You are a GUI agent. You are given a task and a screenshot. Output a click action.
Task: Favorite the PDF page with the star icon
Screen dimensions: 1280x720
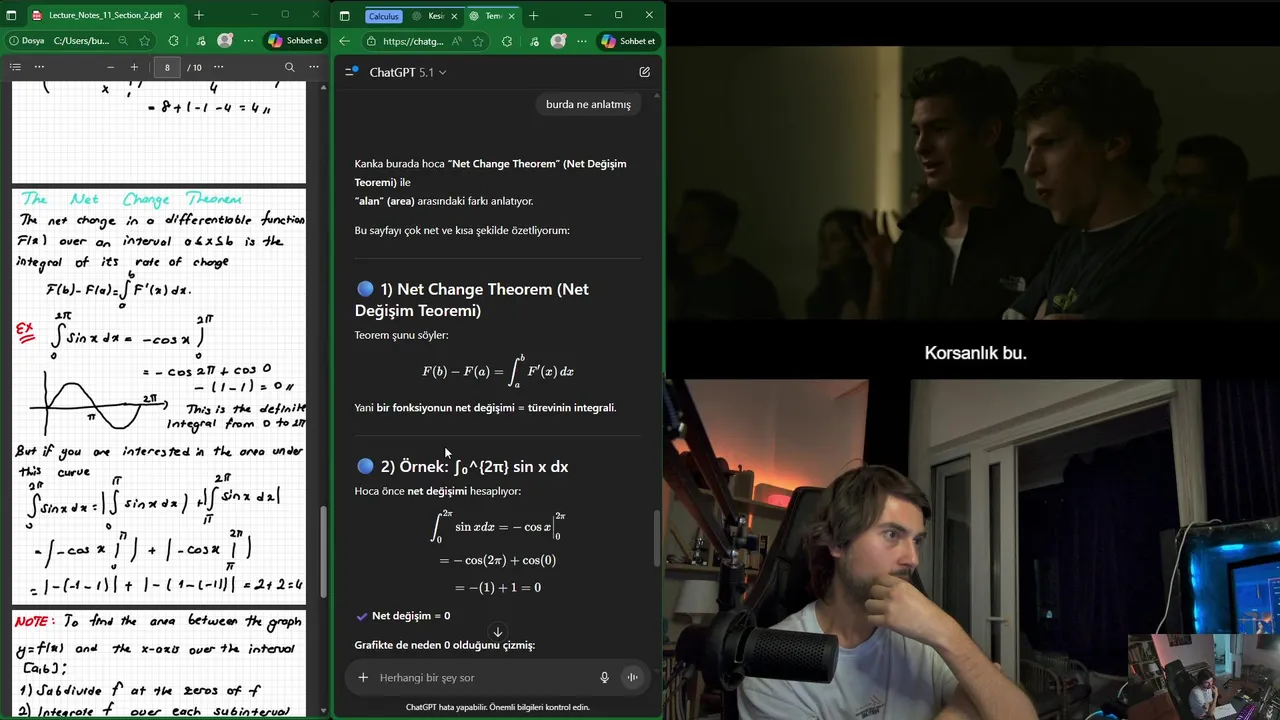tap(145, 41)
